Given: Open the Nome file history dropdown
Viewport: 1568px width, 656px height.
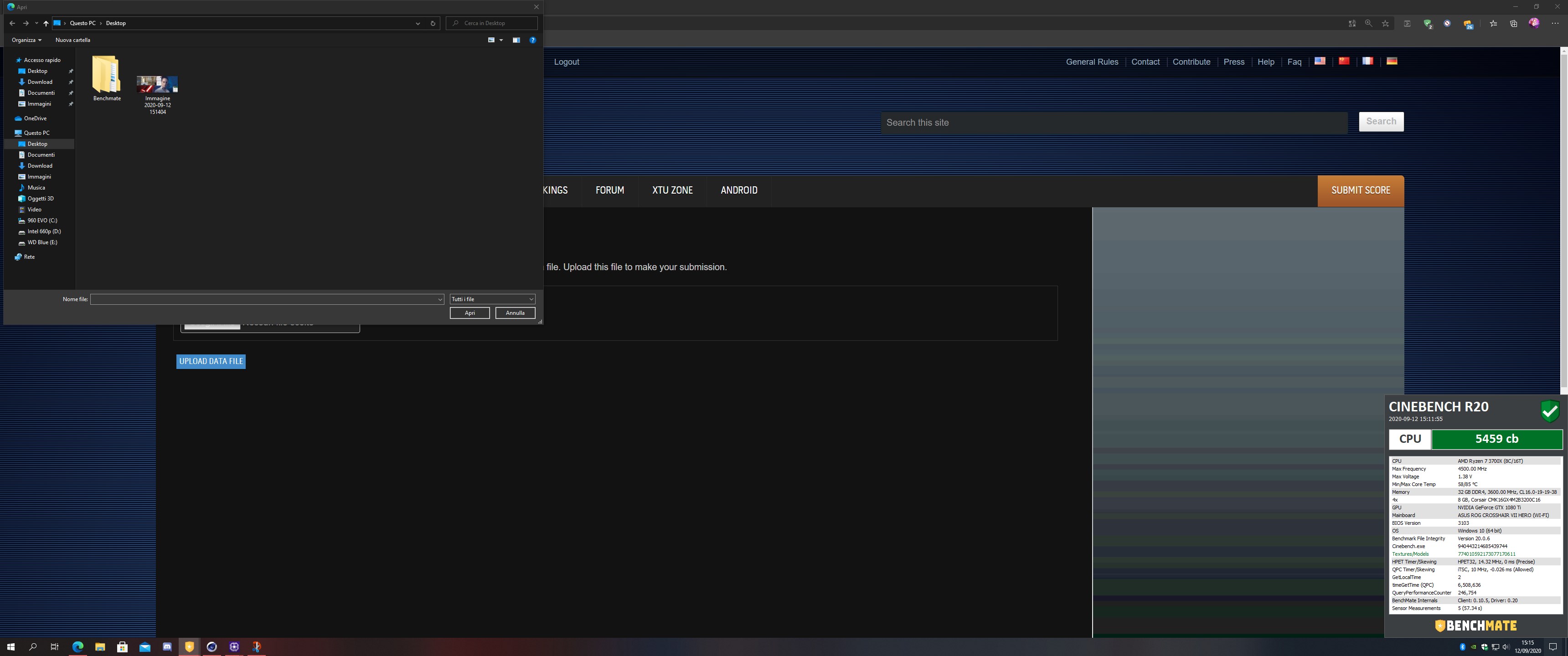Looking at the screenshot, I should pos(440,299).
